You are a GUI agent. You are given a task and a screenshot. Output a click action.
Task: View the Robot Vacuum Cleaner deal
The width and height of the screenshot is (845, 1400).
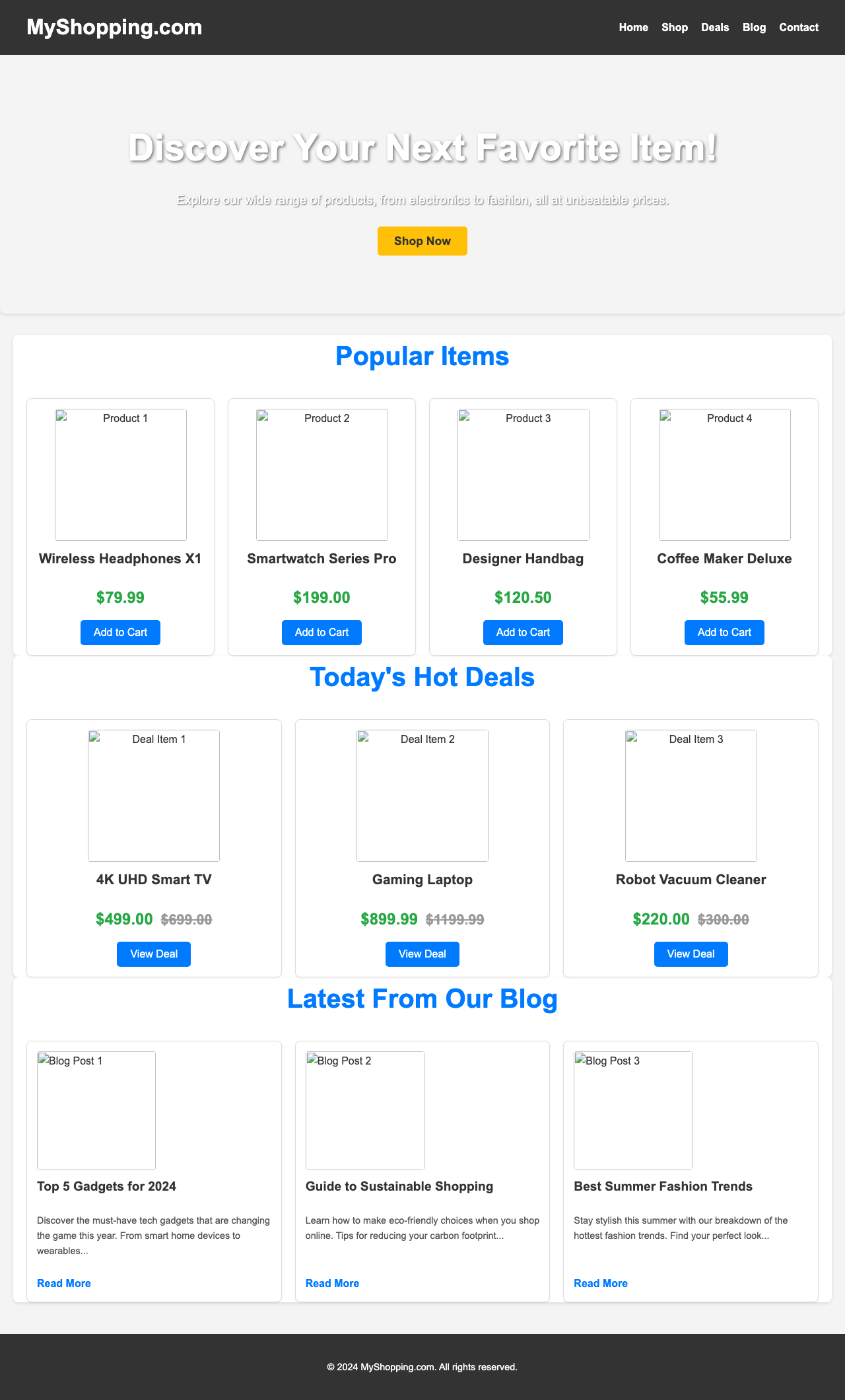691,954
